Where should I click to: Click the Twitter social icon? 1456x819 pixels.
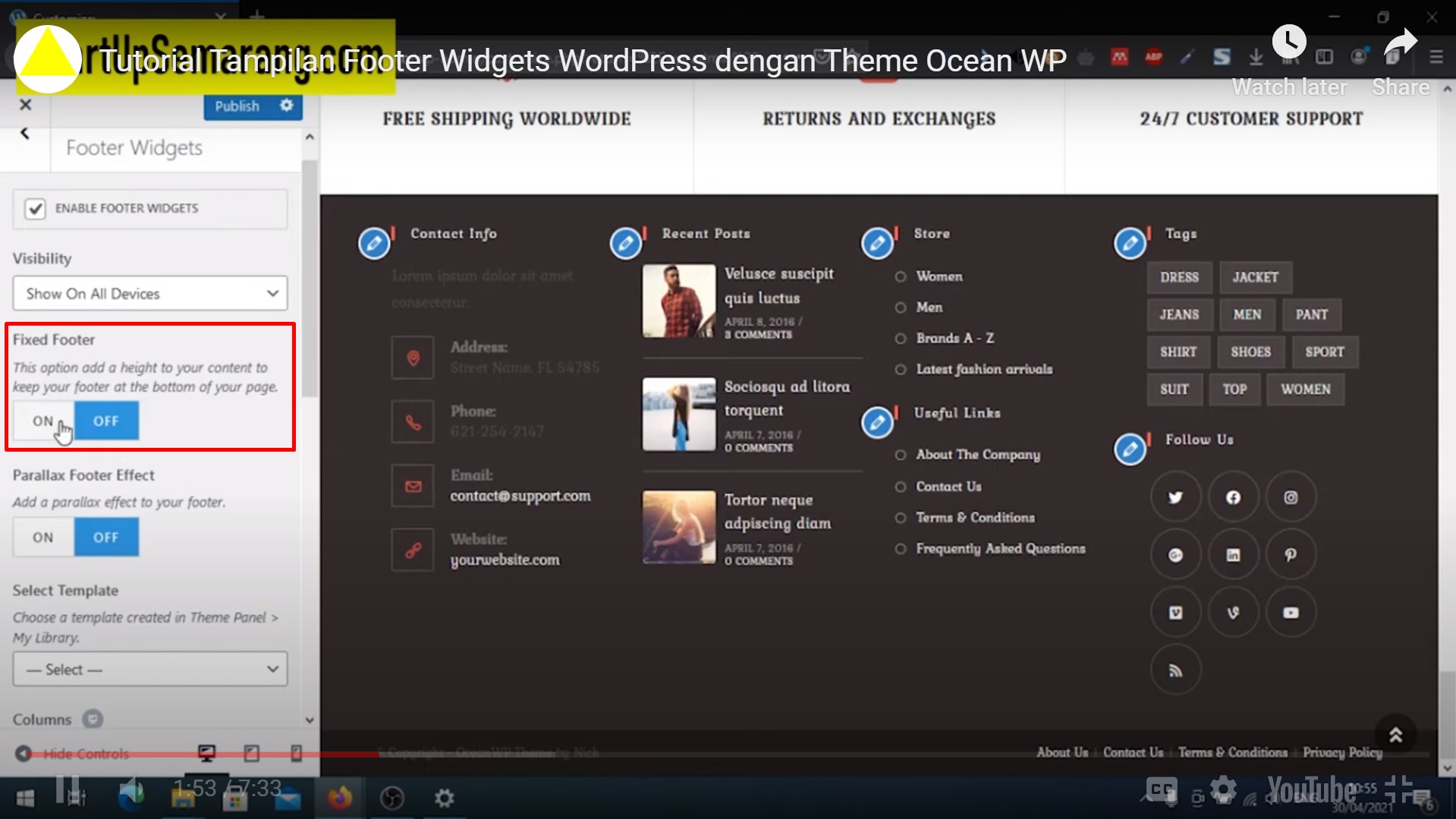pos(1175,498)
